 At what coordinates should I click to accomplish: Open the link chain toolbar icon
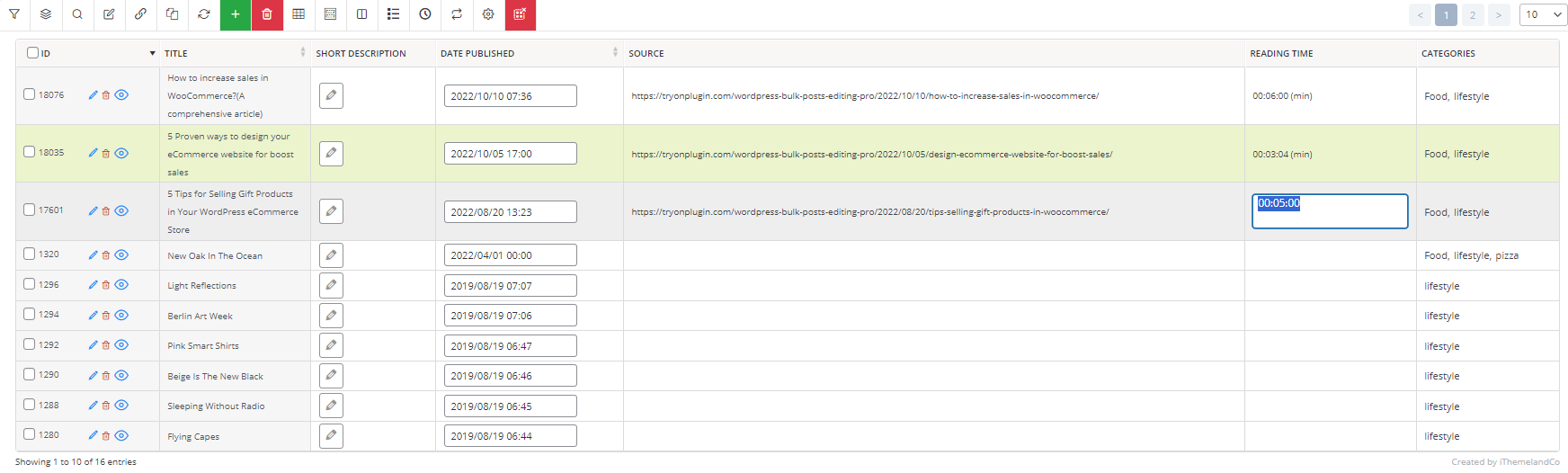point(141,14)
